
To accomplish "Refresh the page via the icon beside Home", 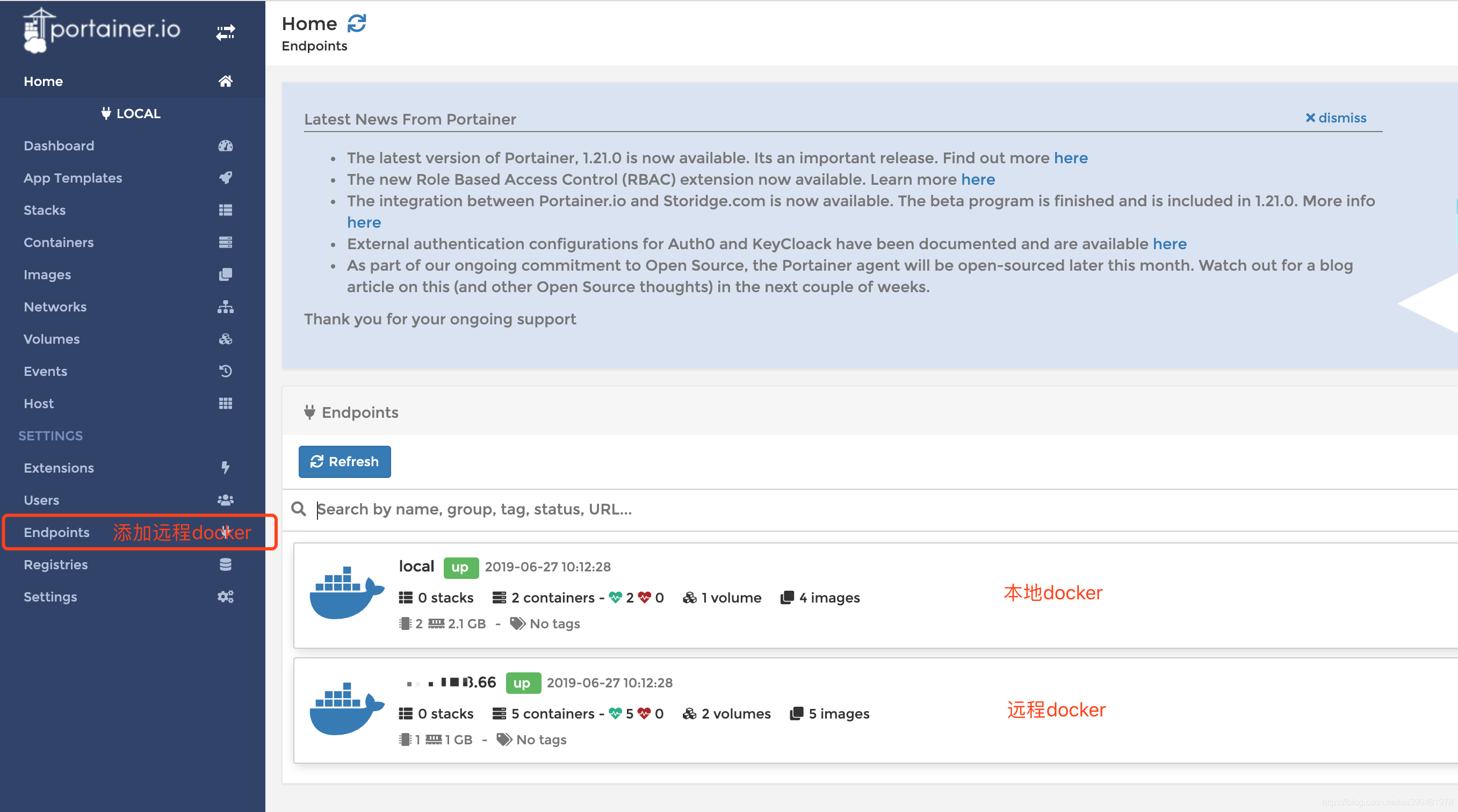I will coord(357,23).
